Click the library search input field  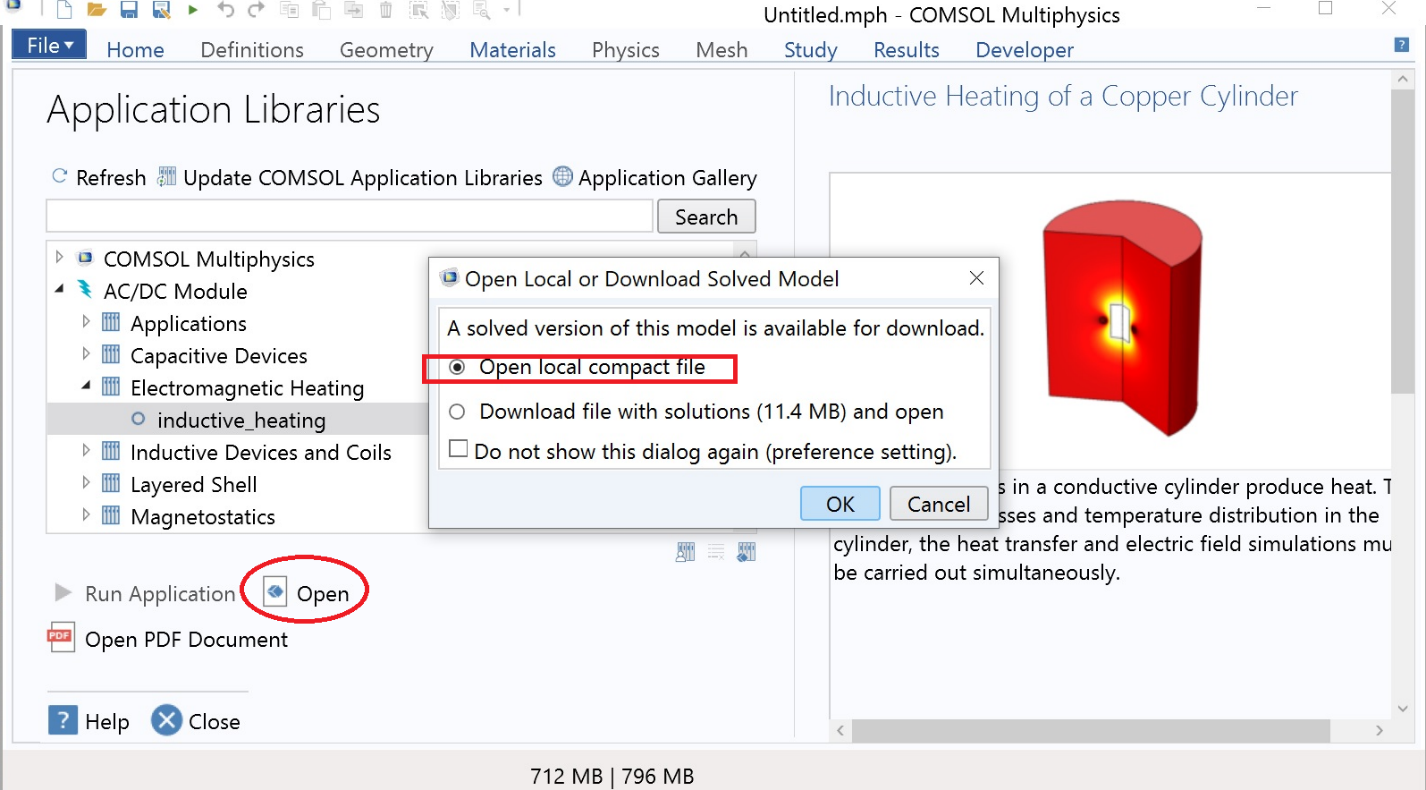pyautogui.click(x=349, y=216)
